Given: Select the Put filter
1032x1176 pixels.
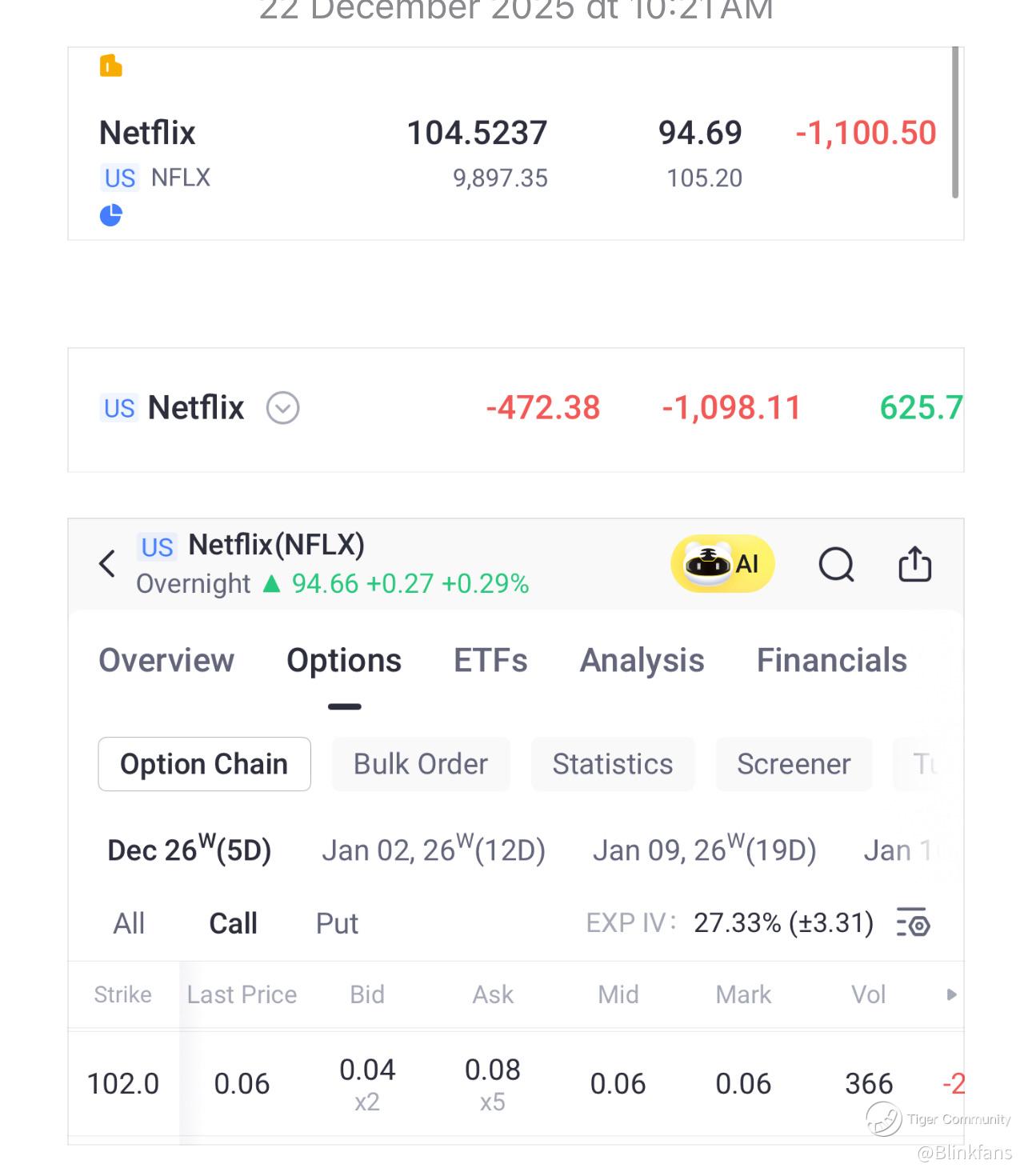Looking at the screenshot, I should click(x=337, y=923).
